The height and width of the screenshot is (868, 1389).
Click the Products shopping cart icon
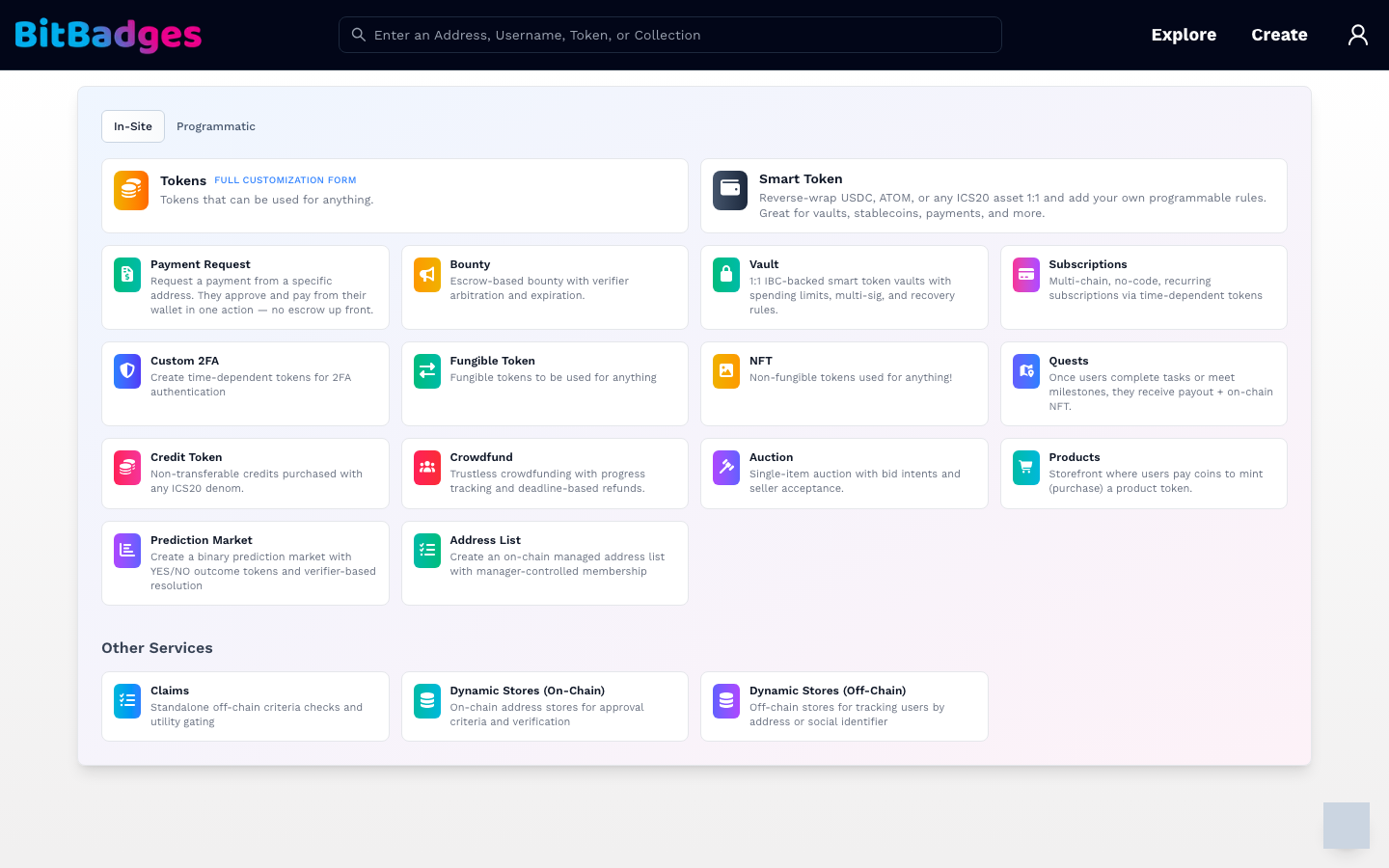tap(1026, 468)
